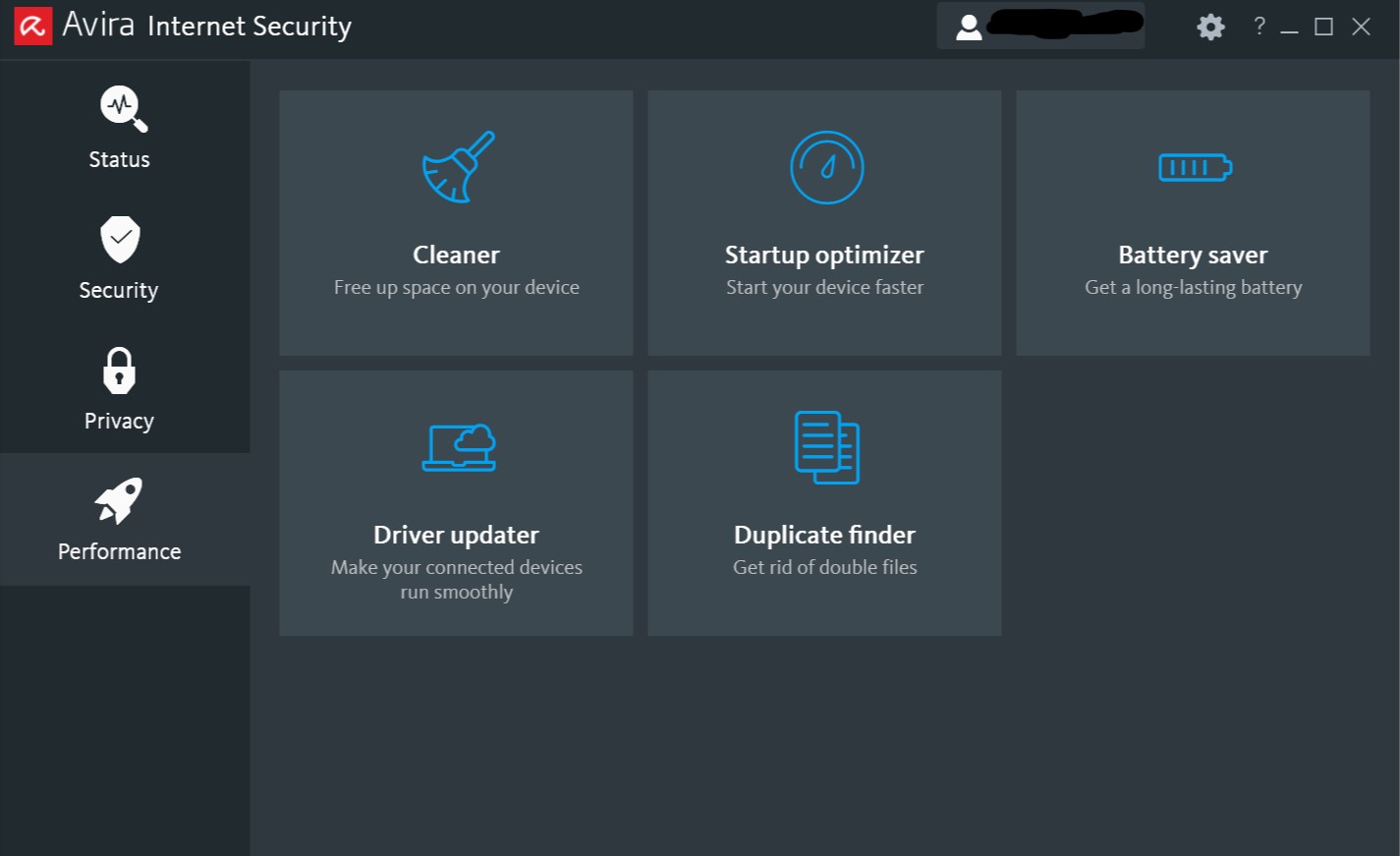Select the Performance tab label
The width and height of the screenshot is (1400, 856).
pyautogui.click(x=120, y=551)
